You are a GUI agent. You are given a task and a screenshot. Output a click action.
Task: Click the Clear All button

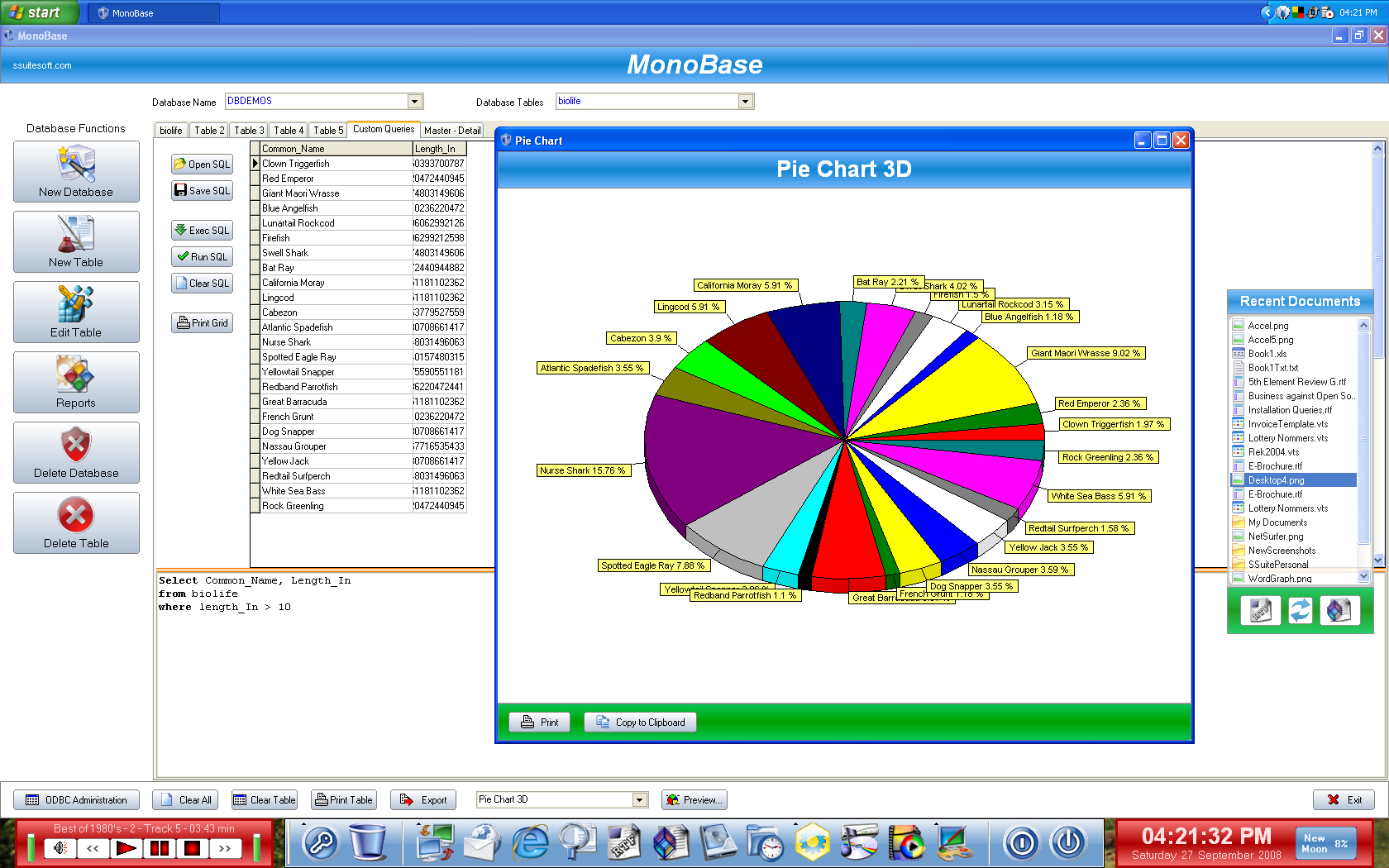(x=186, y=800)
